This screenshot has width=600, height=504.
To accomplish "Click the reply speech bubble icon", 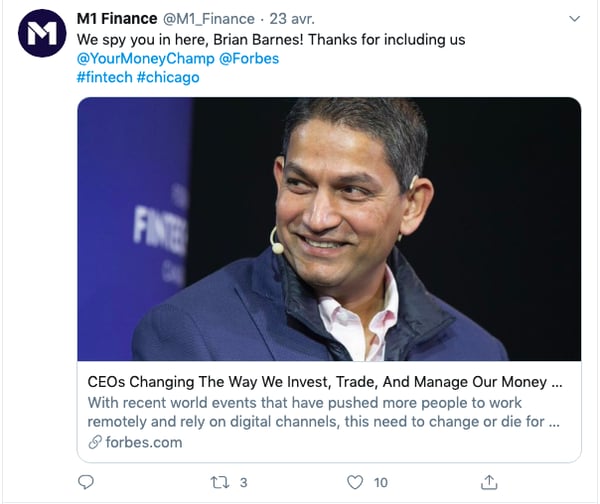I will coord(86,482).
